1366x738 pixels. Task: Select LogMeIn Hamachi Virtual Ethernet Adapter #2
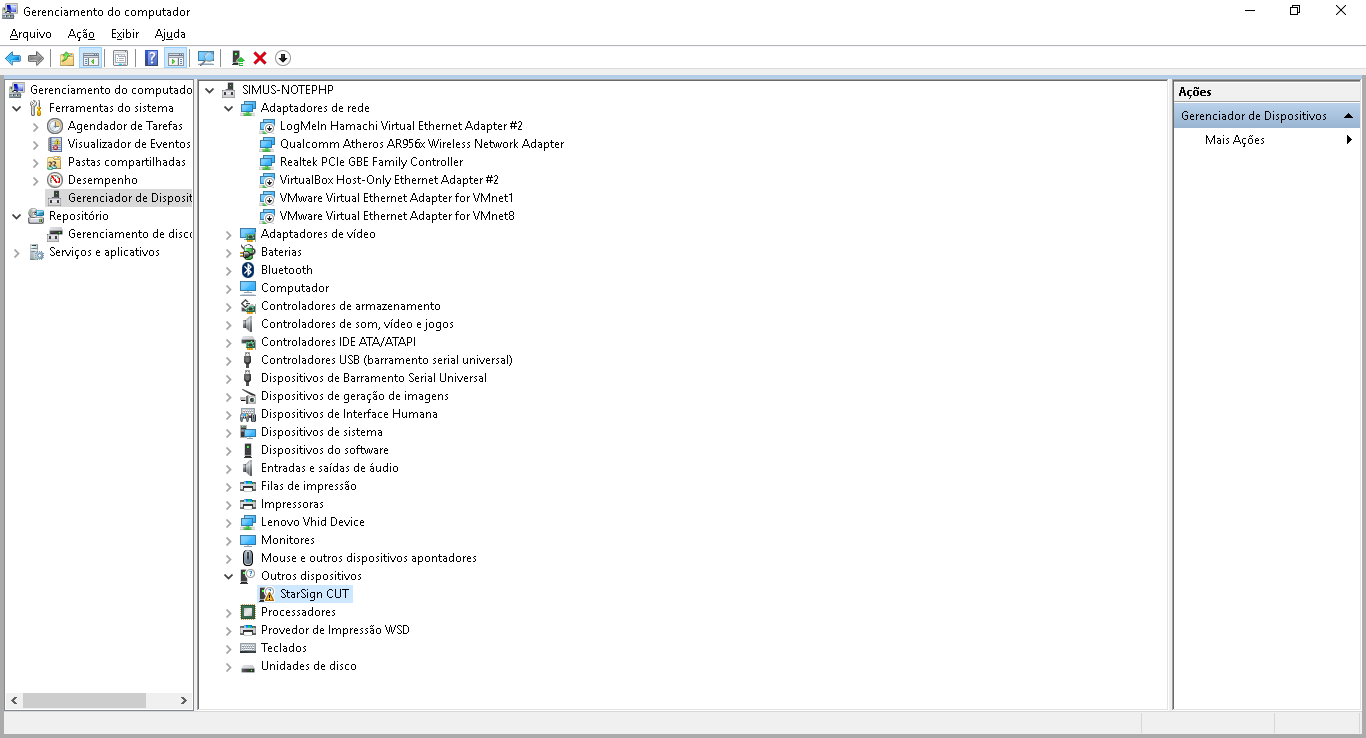tap(401, 126)
